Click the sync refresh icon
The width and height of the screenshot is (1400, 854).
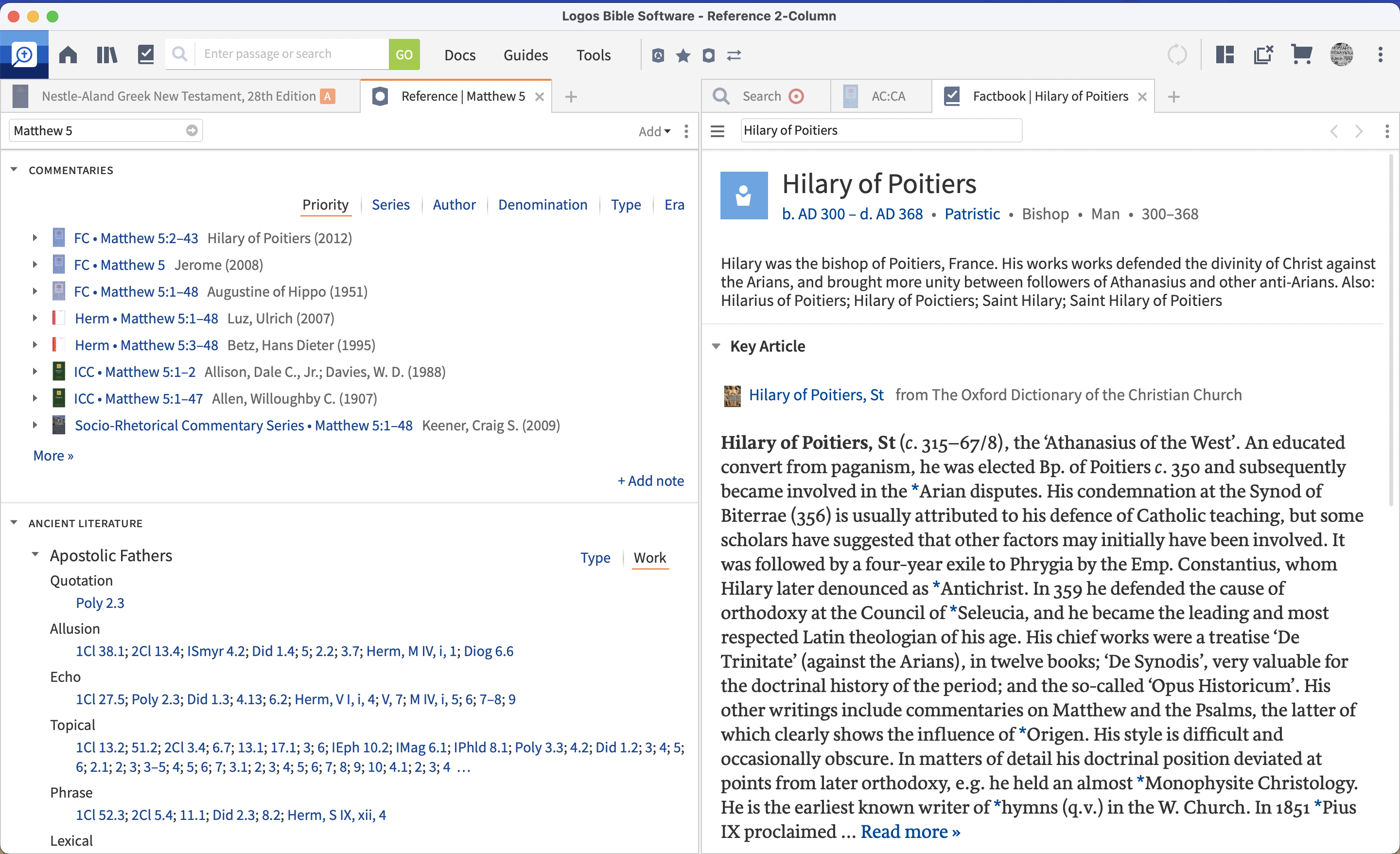(x=1177, y=54)
